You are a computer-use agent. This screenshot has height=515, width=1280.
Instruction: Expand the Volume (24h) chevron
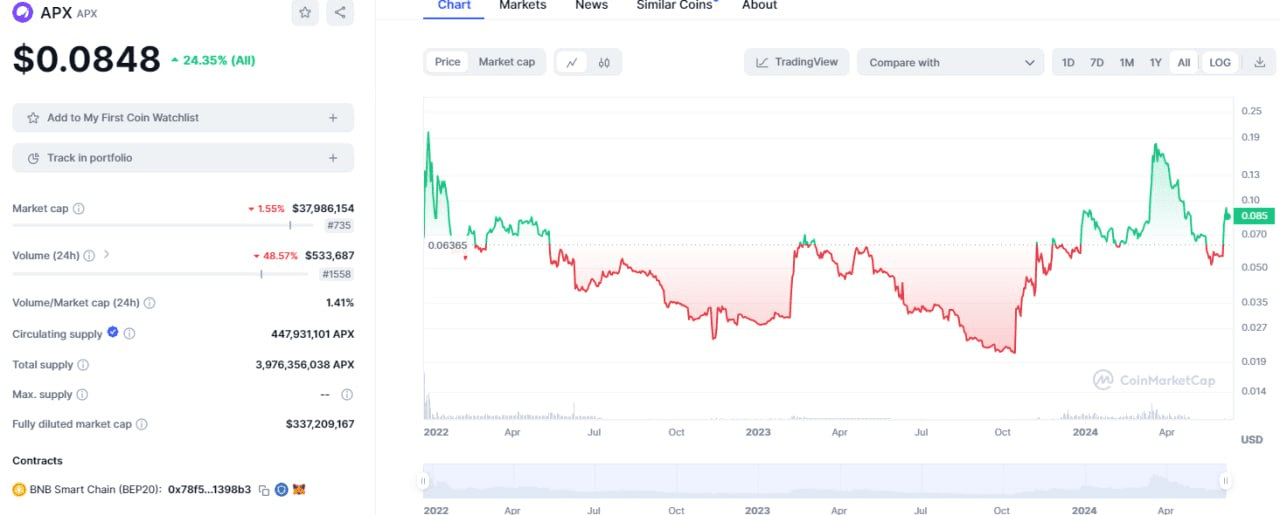pyautogui.click(x=107, y=255)
